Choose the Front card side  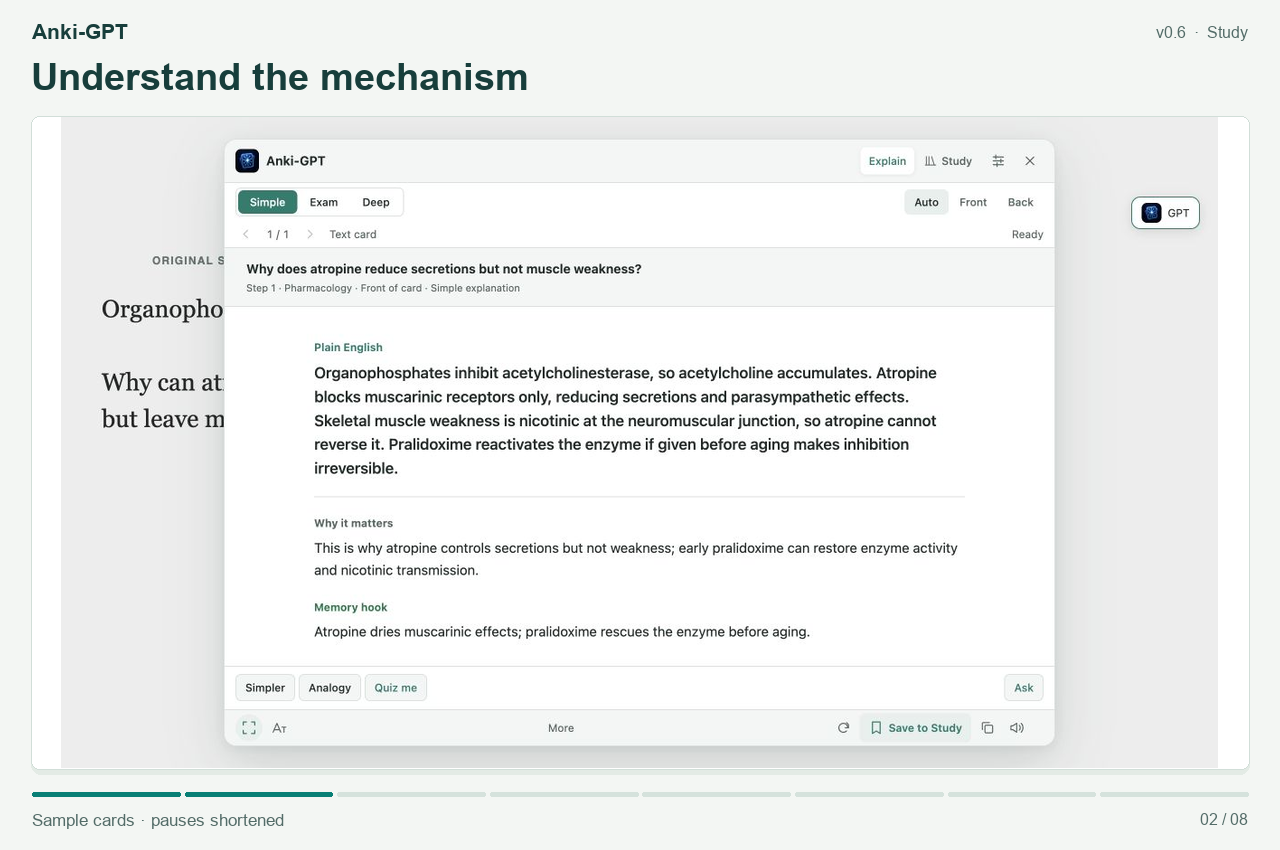point(973,202)
